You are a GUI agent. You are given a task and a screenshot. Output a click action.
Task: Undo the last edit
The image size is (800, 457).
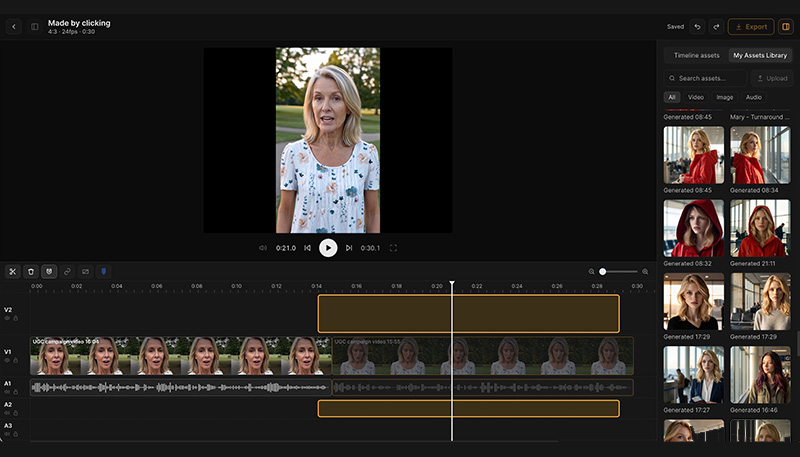pos(697,27)
